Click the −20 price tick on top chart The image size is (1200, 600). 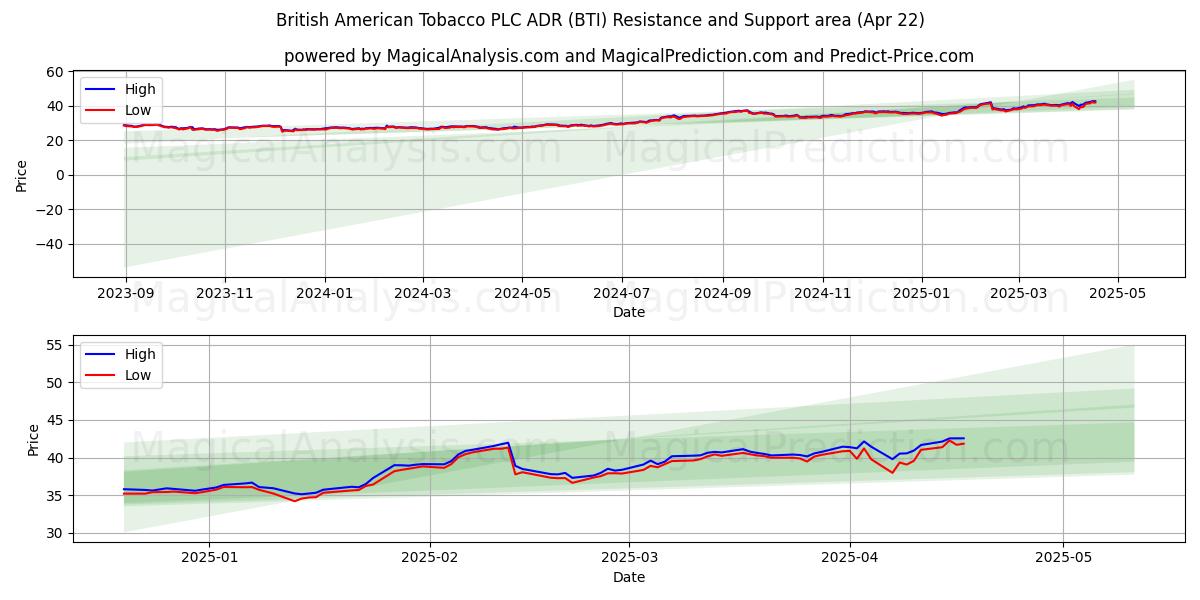pyautogui.click(x=50, y=210)
